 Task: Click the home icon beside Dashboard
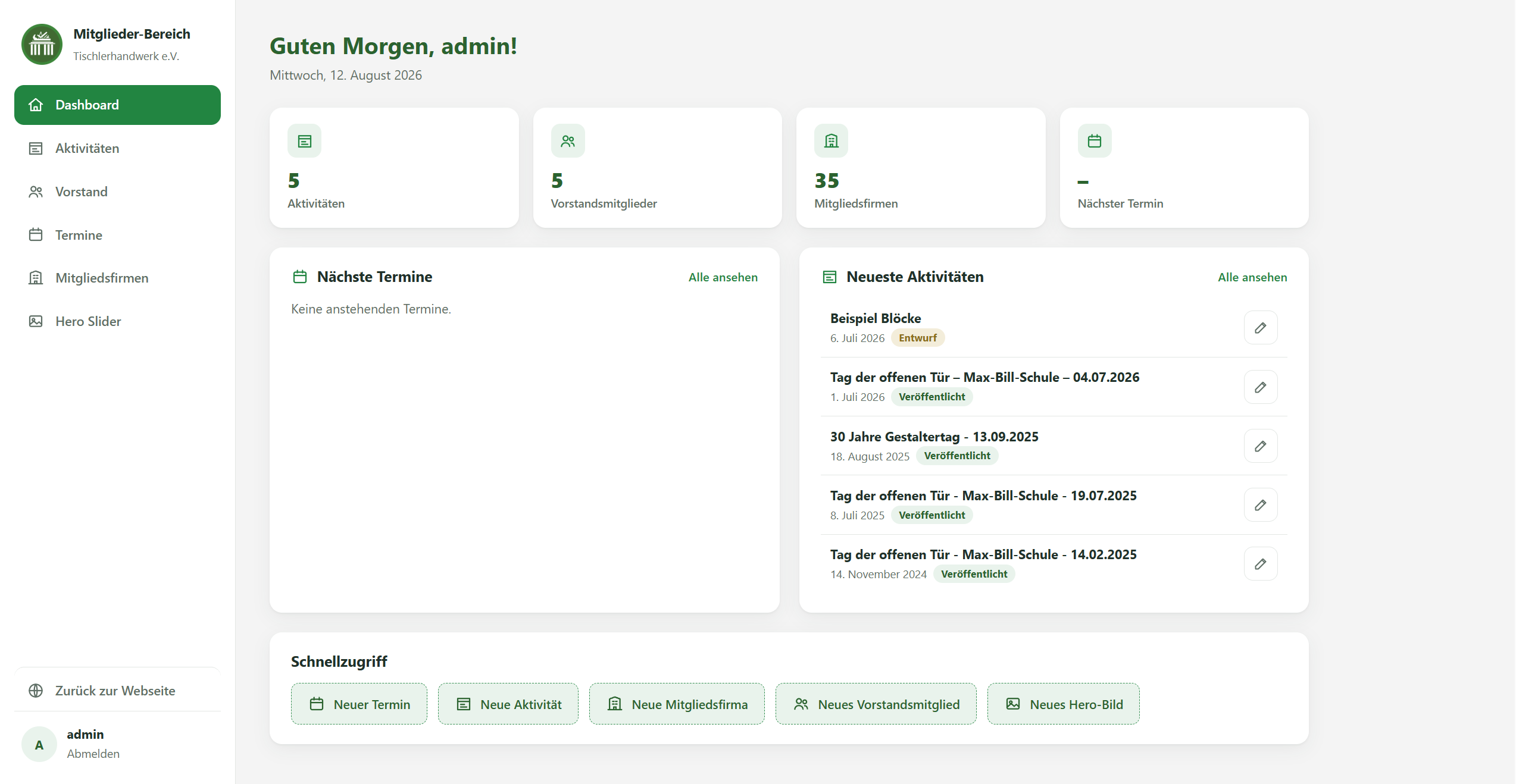[x=36, y=105]
